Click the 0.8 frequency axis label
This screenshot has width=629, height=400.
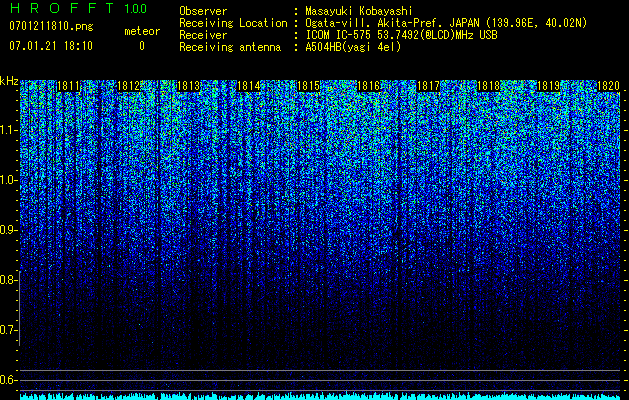(x=7, y=280)
